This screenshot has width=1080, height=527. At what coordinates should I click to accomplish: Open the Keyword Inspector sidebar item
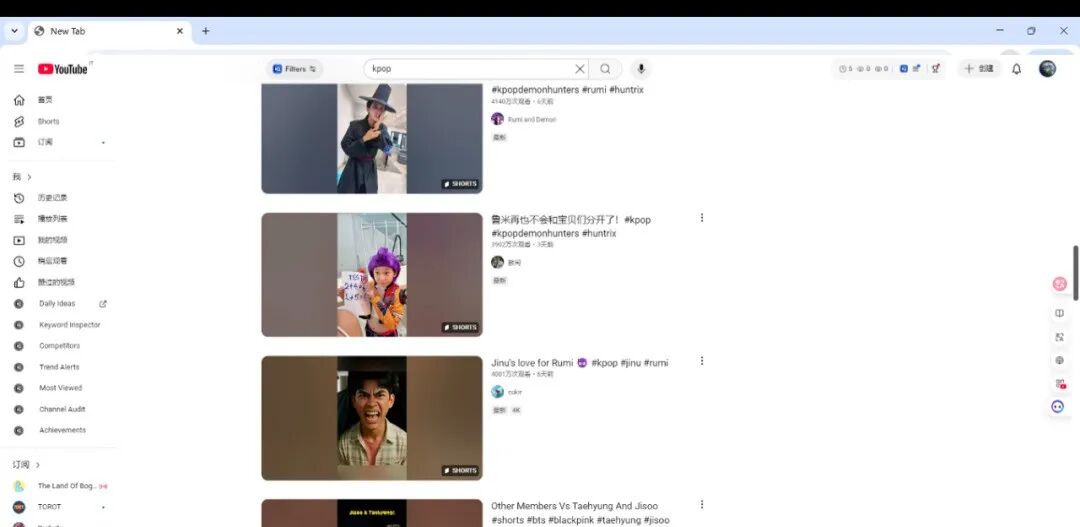click(x=69, y=325)
